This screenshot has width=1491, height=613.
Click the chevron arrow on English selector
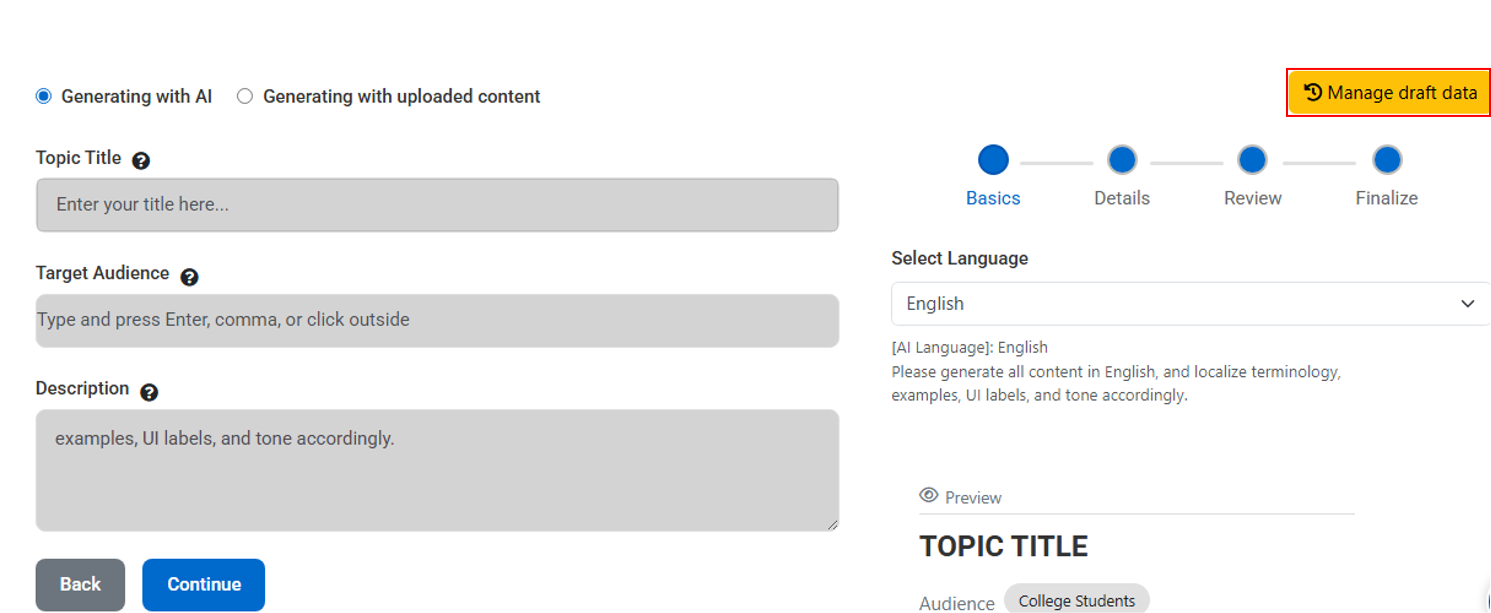click(1467, 304)
